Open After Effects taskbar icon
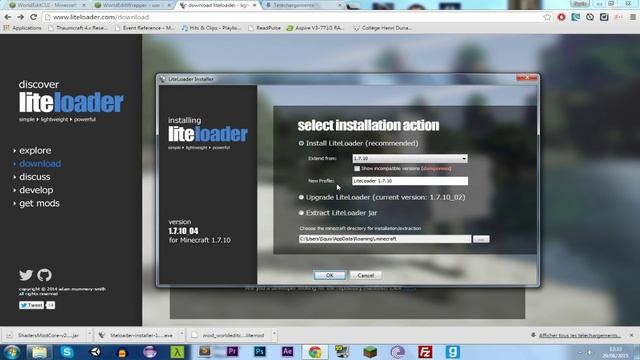 pyautogui.click(x=287, y=351)
